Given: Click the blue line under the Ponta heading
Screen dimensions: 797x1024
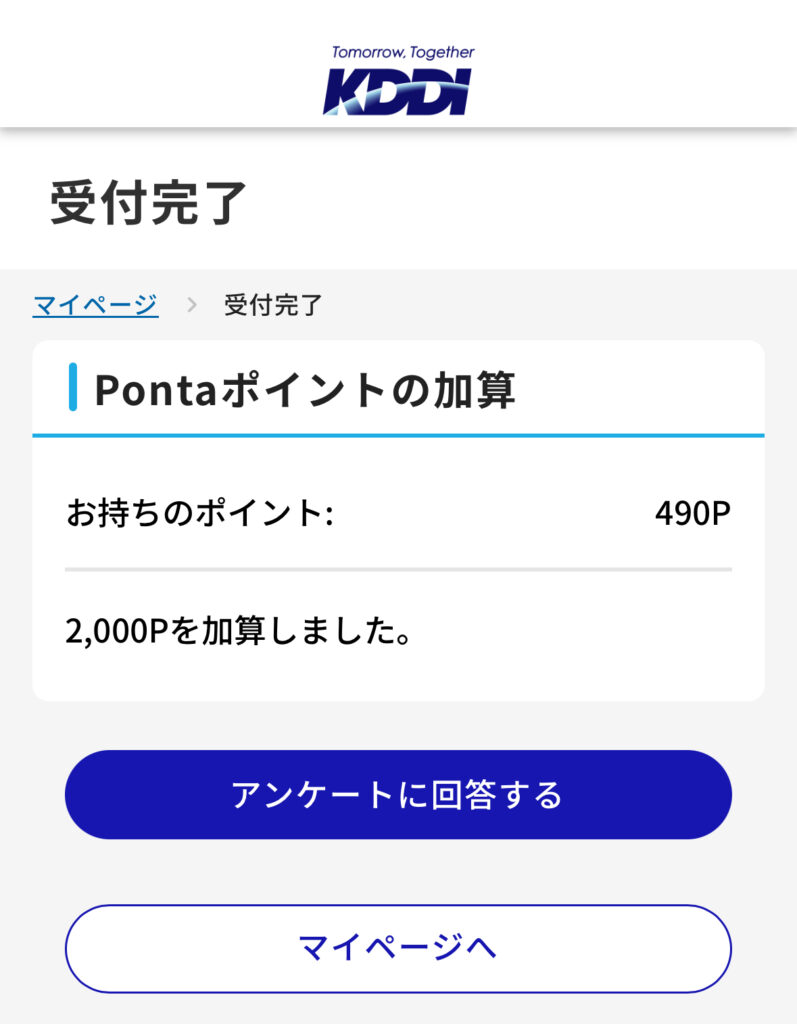Looking at the screenshot, I should pos(398,436).
